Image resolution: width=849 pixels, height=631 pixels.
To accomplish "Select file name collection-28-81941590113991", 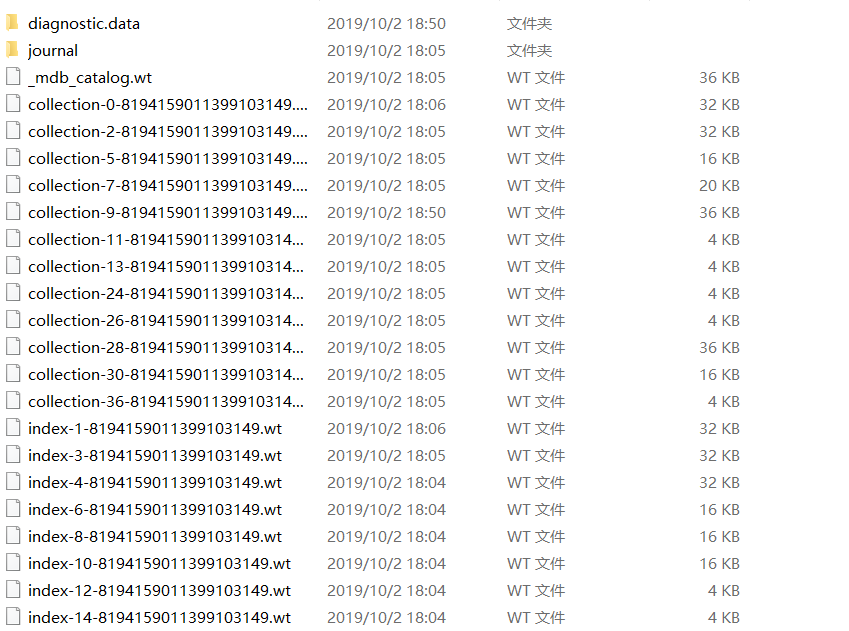I will coord(166,348).
